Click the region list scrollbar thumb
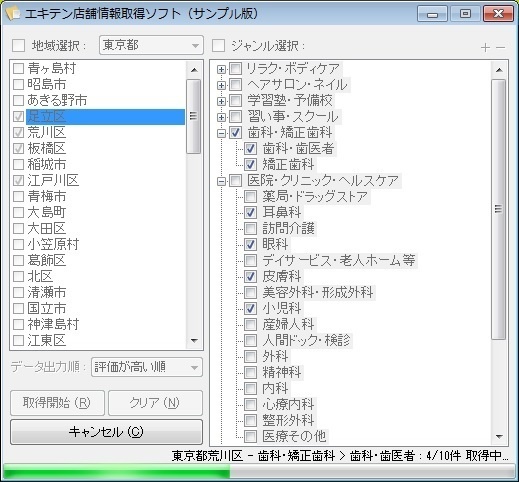The height and width of the screenshot is (482, 519). point(193,116)
